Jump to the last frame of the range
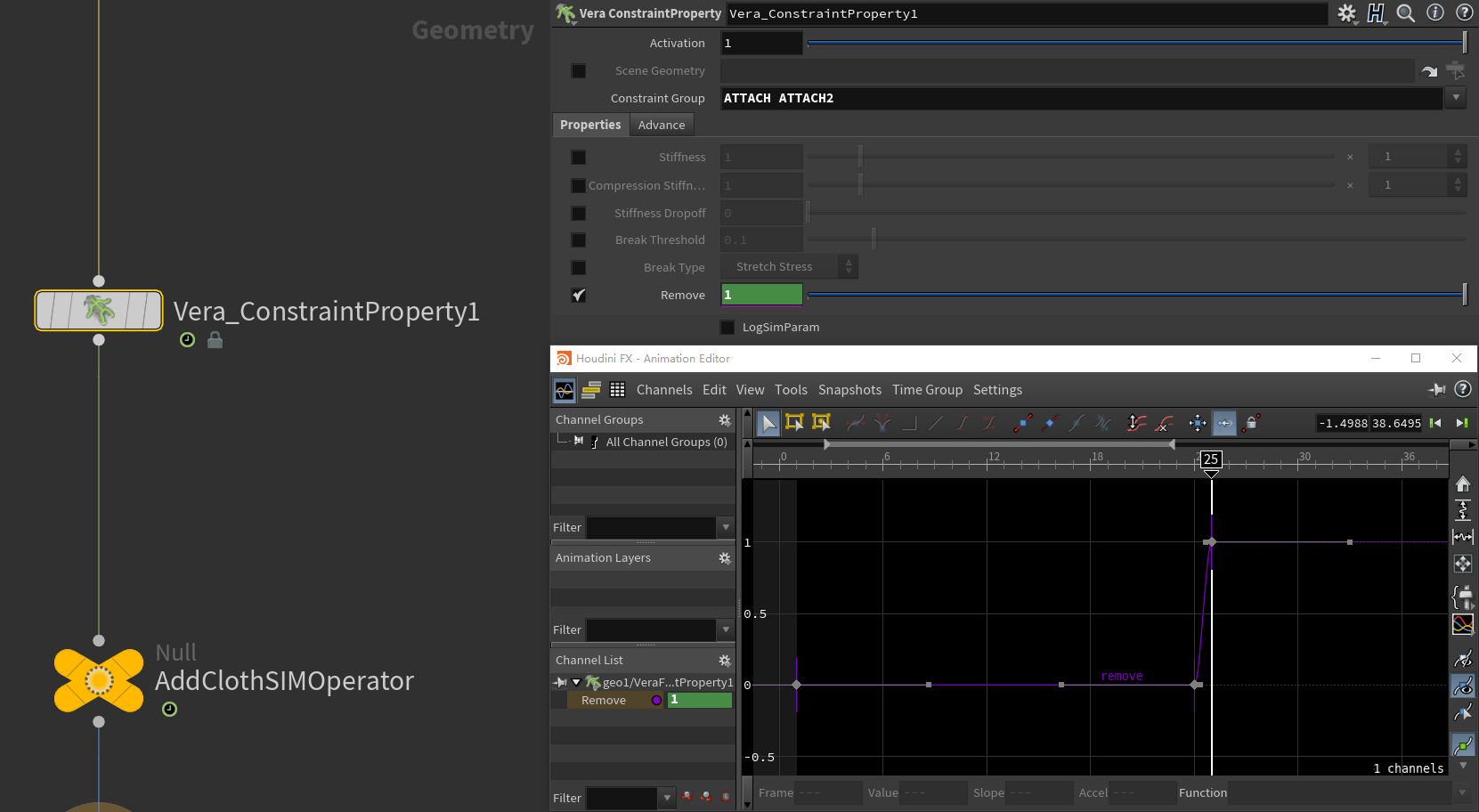The image size is (1479, 812). click(x=1462, y=423)
